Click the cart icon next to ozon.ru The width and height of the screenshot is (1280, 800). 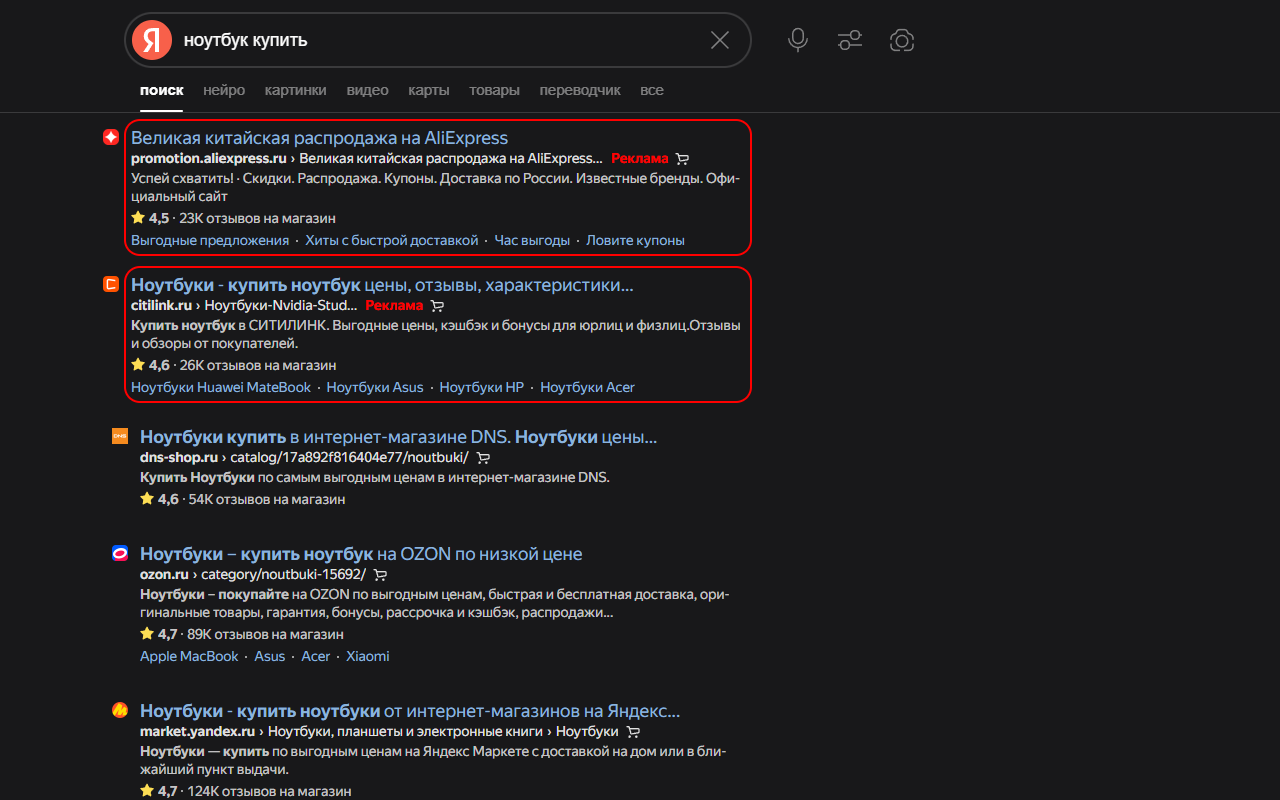click(380, 575)
